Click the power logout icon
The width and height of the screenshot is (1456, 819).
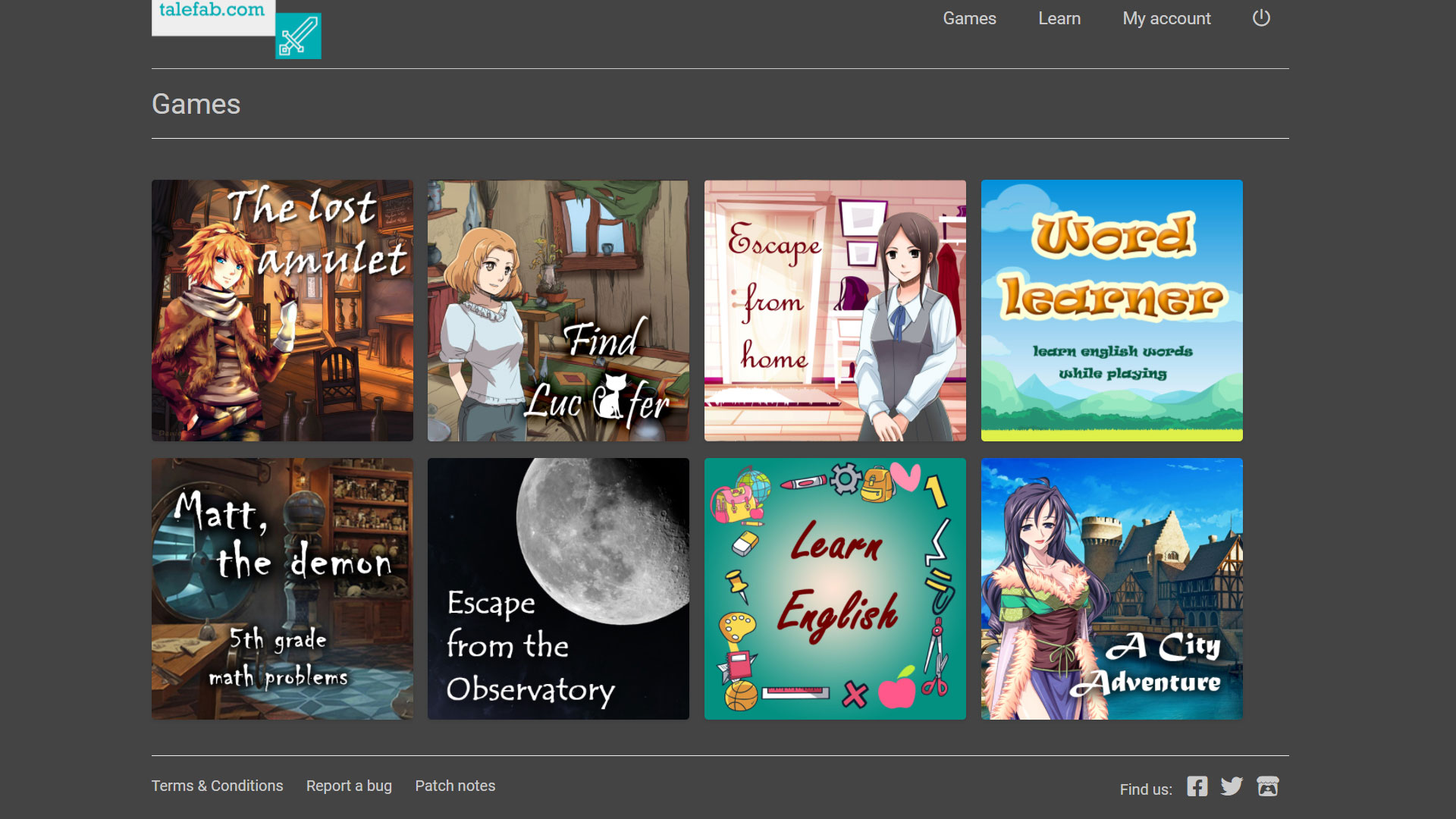click(x=1261, y=18)
